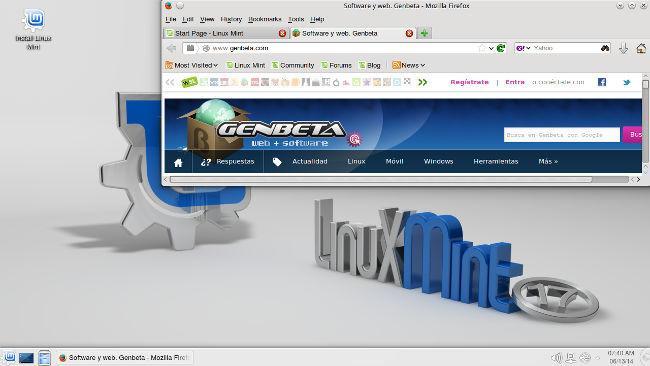Click the volume speaker tray icon
The height and width of the screenshot is (366, 650).
[x=557, y=358]
